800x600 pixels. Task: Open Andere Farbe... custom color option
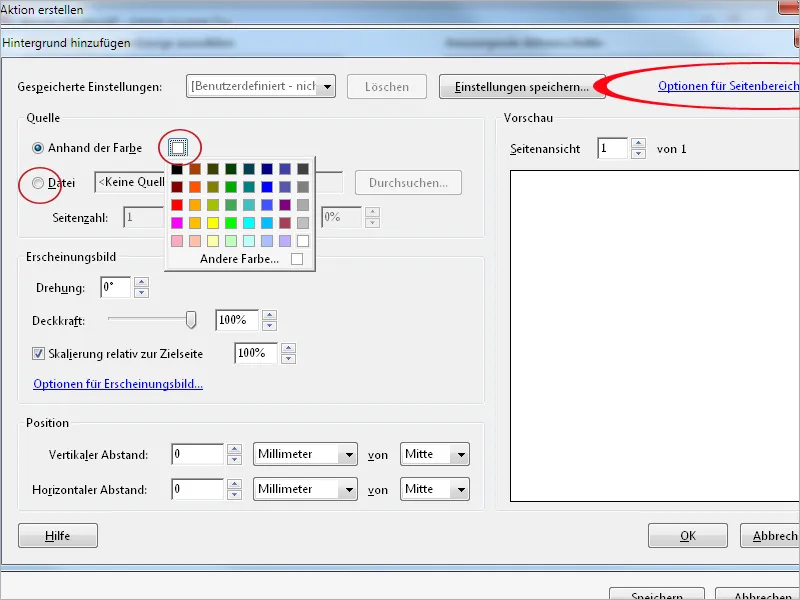251,259
